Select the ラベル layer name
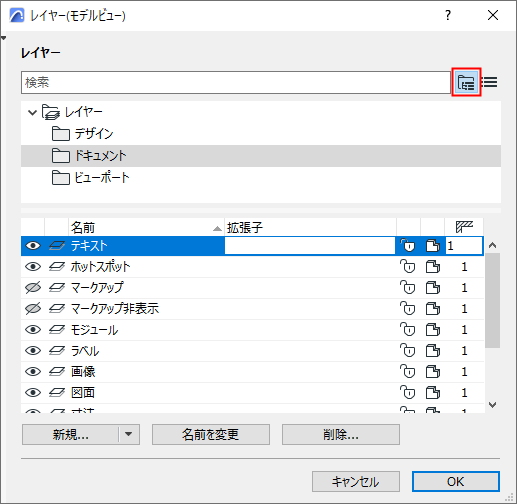This screenshot has width=517, height=504. tap(85, 351)
